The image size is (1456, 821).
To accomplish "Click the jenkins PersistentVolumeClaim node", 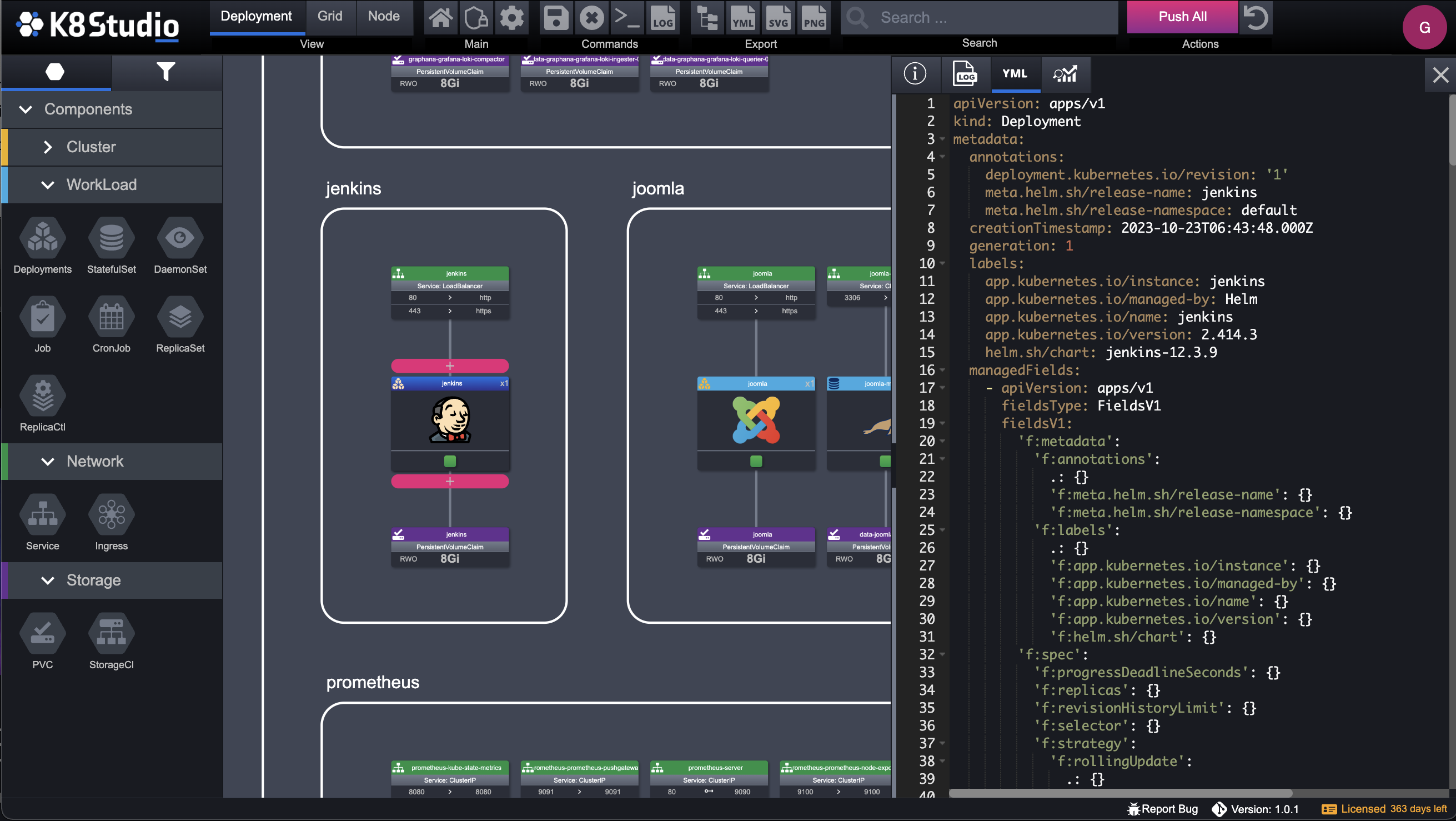I will tap(450, 547).
